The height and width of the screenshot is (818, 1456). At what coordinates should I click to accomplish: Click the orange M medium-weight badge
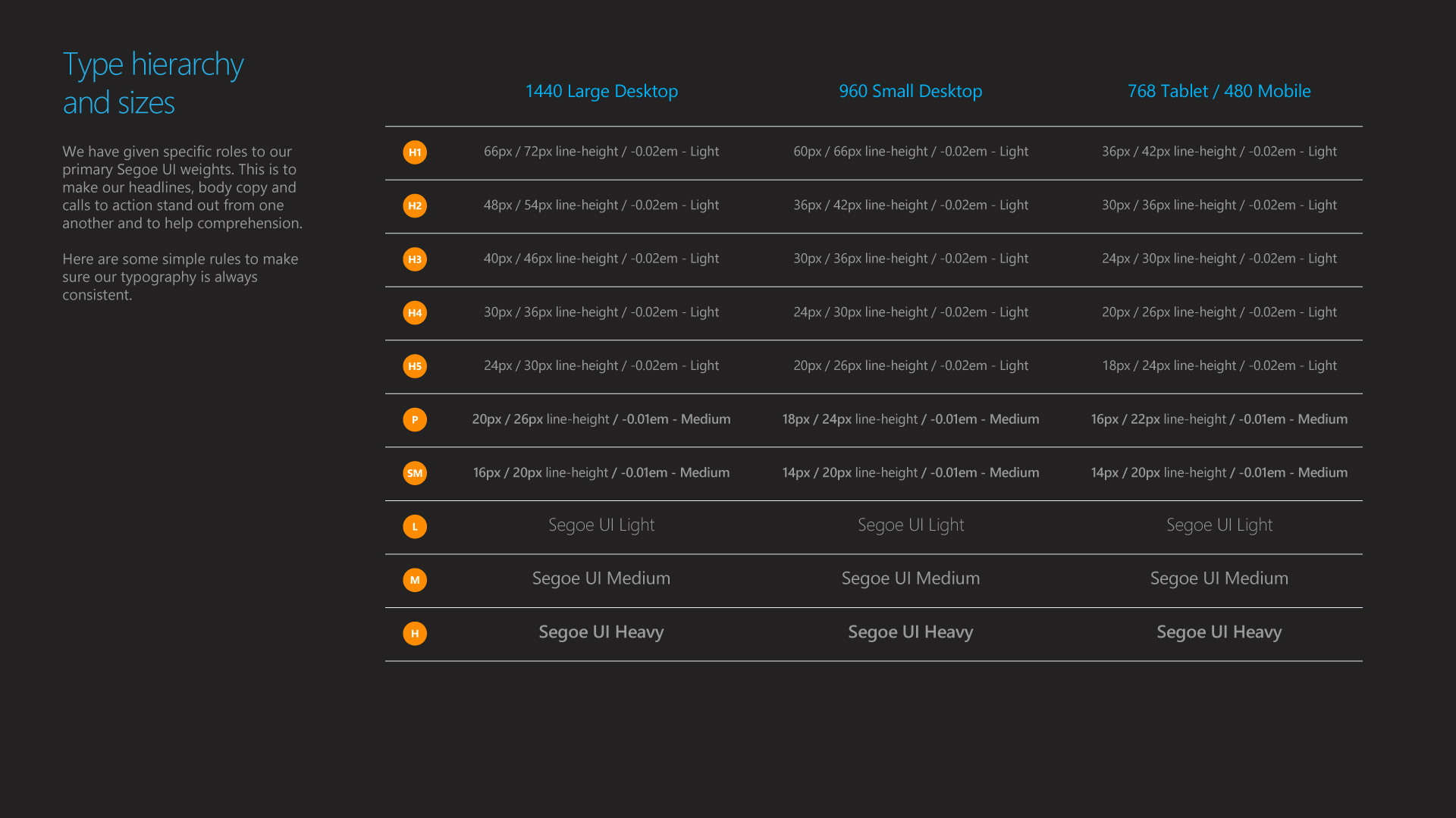click(x=415, y=580)
